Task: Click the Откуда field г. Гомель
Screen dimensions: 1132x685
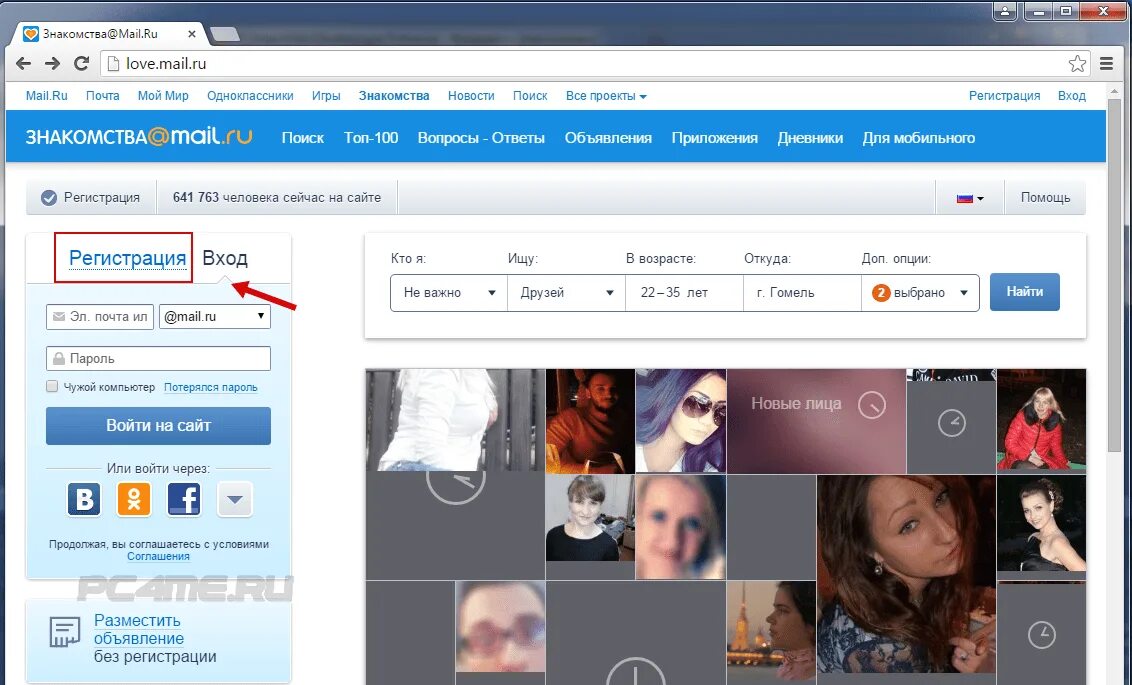Action: [802, 292]
